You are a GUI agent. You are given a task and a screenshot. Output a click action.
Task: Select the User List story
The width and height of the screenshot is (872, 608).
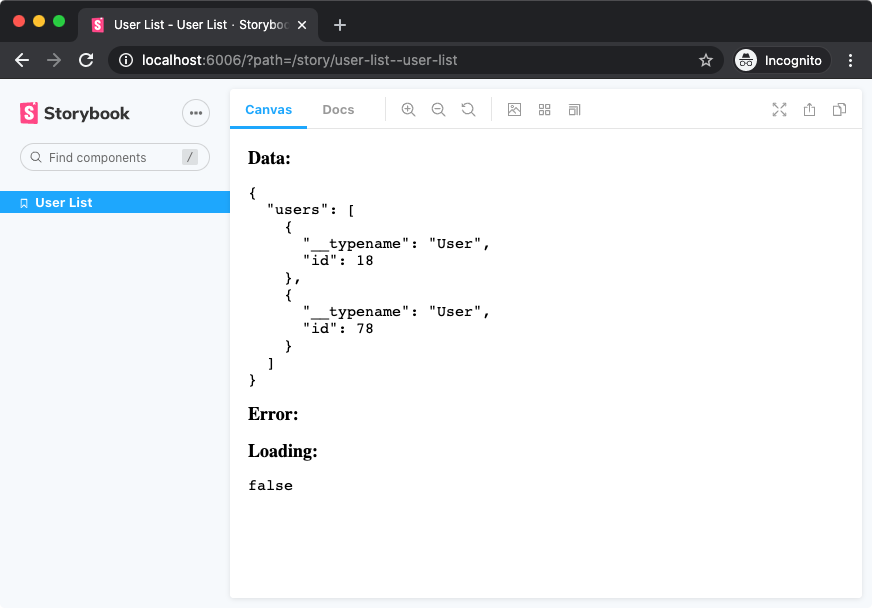pyautogui.click(x=115, y=202)
